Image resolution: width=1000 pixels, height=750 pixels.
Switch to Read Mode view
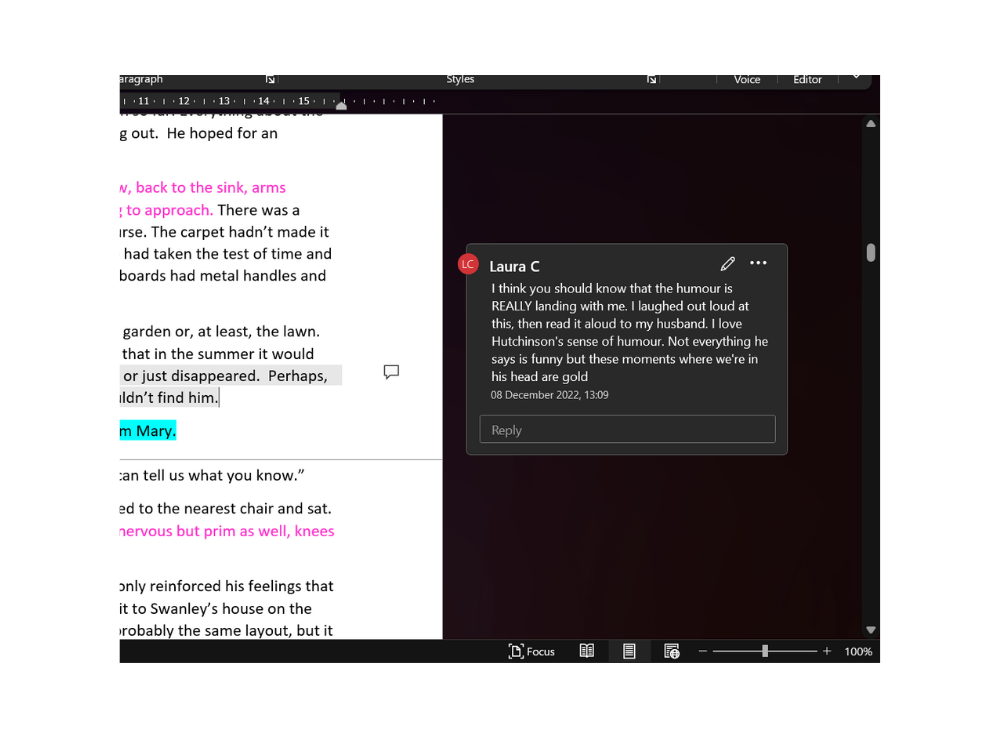(x=587, y=651)
